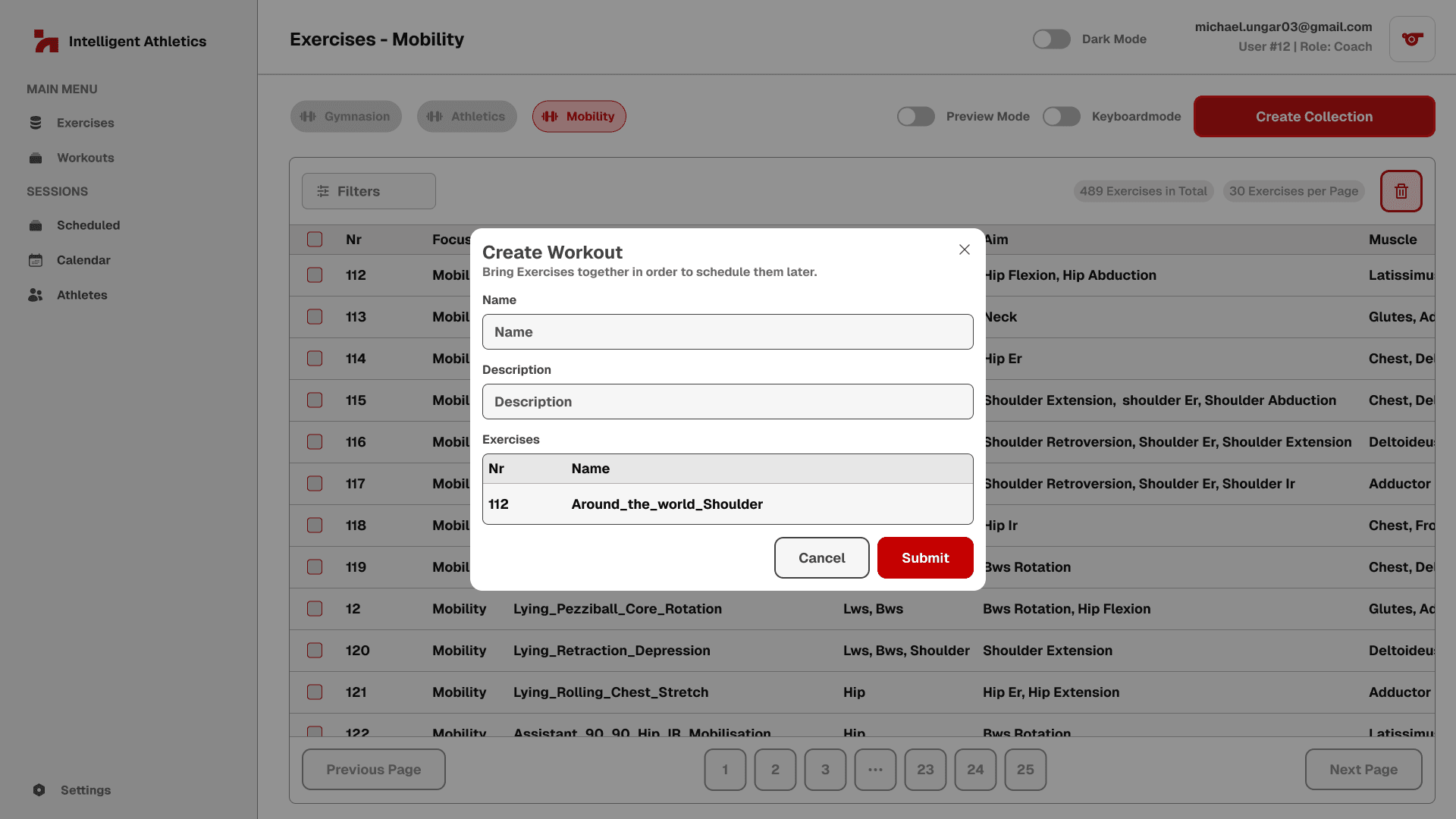The height and width of the screenshot is (819, 1456).
Task: Open the 30 Exercises per Page selector
Action: pyautogui.click(x=1293, y=191)
